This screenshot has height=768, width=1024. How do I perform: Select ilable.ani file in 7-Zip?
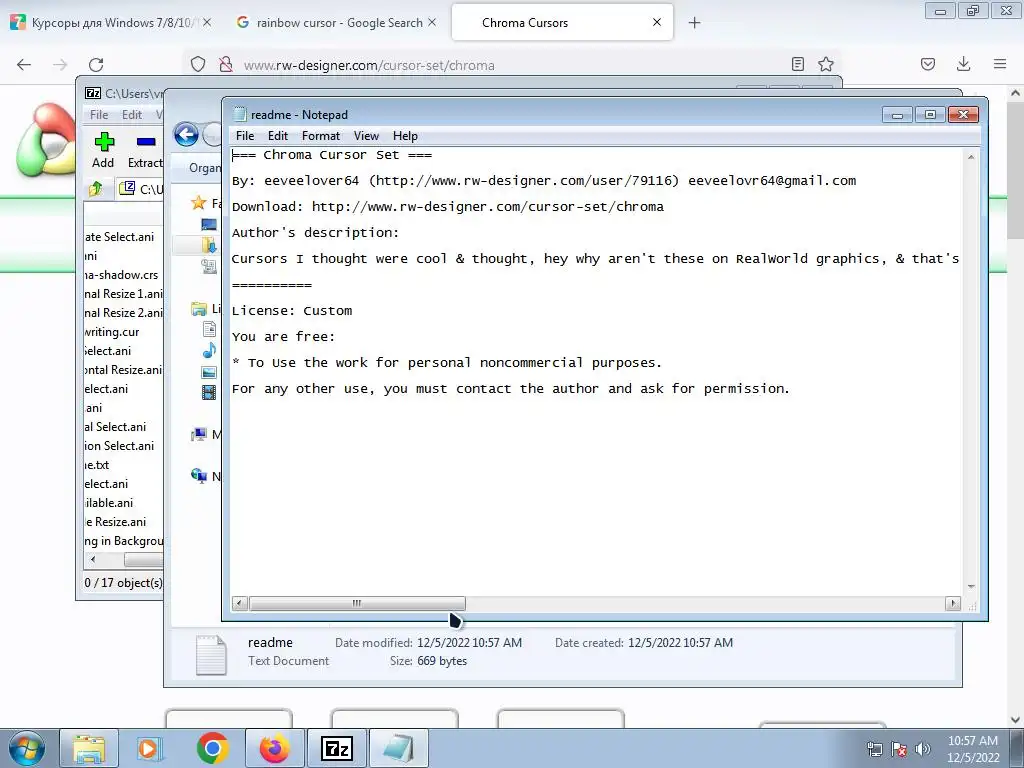click(x=109, y=503)
